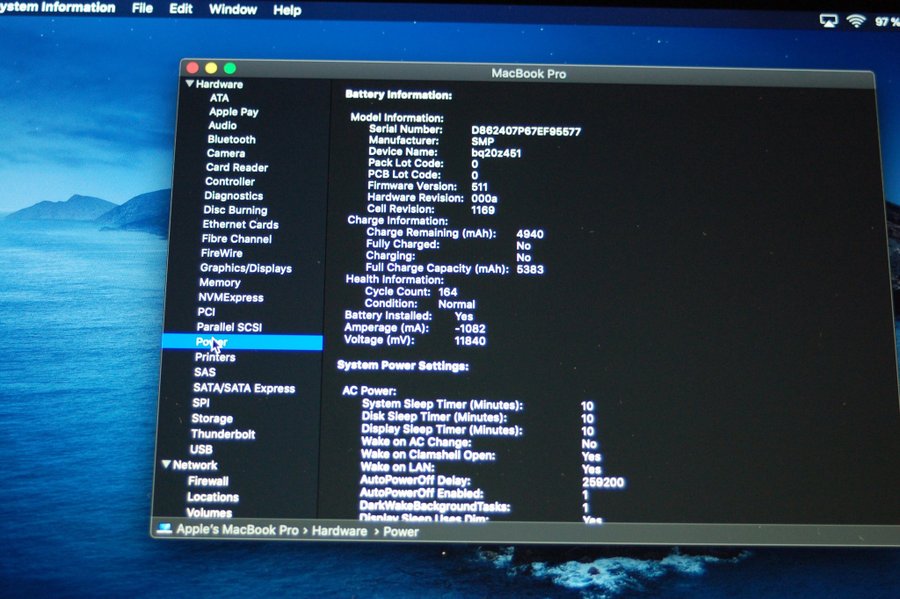Viewport: 900px width, 599px height.
Task: Select Thunderbolt in the sidebar
Action: [x=223, y=434]
